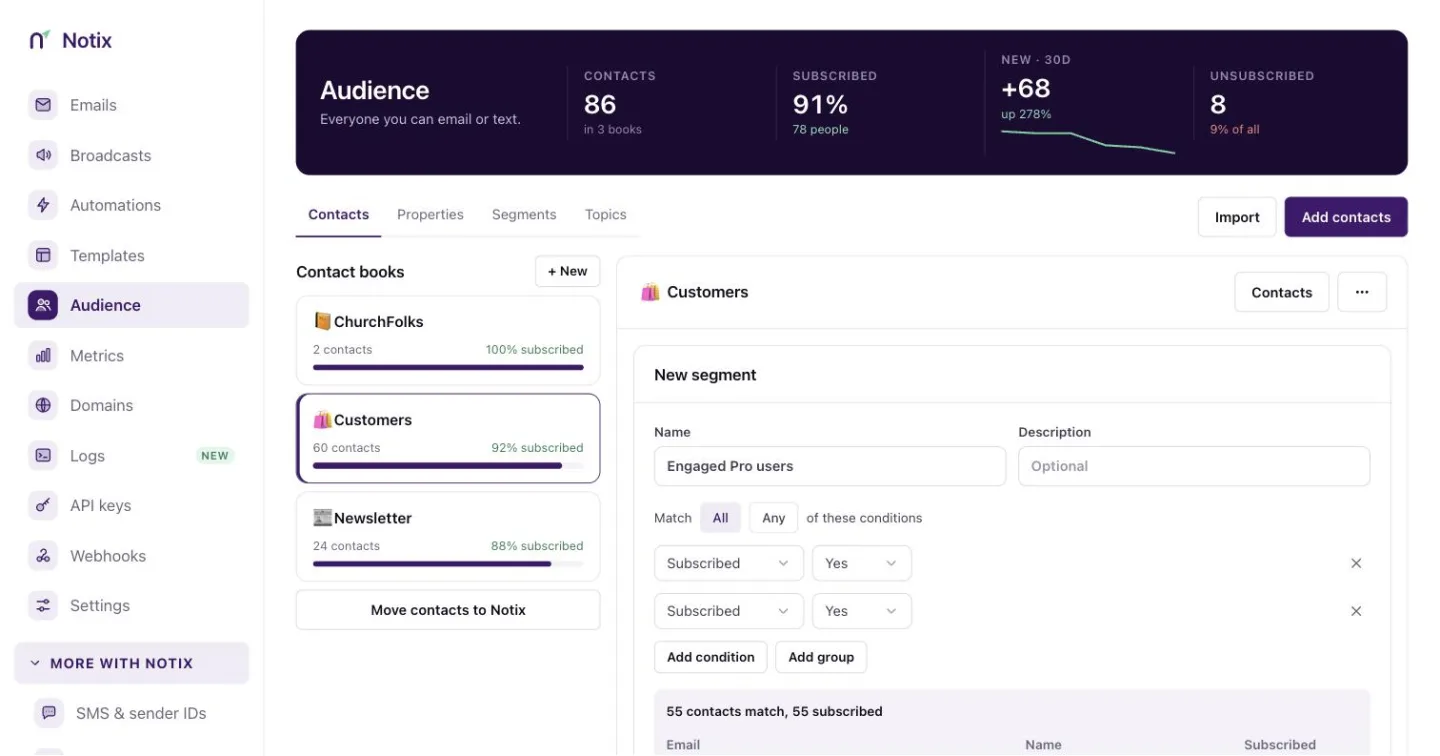
Task: Click the Import button
Action: 1237,217
